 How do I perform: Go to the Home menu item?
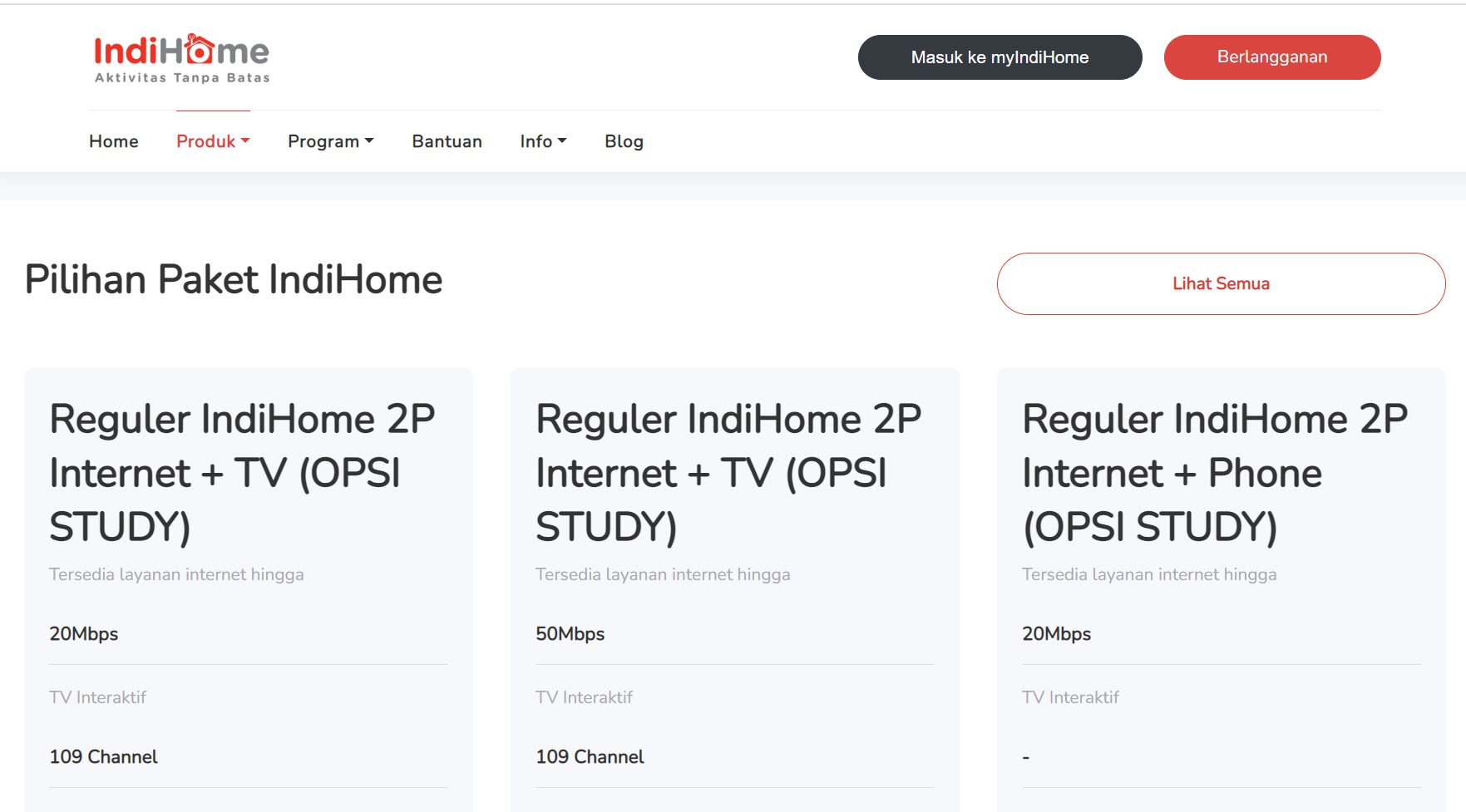click(x=114, y=141)
